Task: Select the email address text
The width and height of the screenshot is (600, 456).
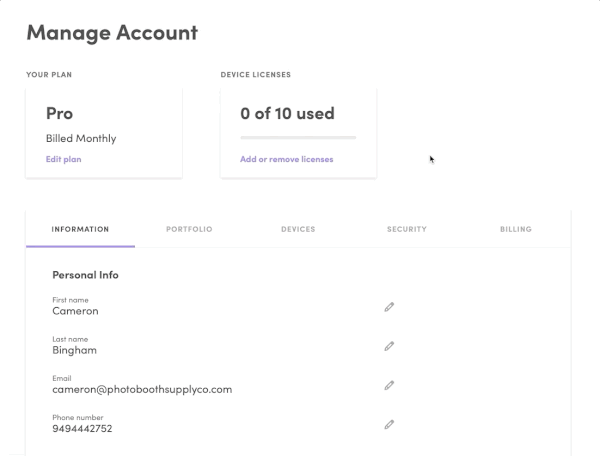Action: click(x=142, y=389)
